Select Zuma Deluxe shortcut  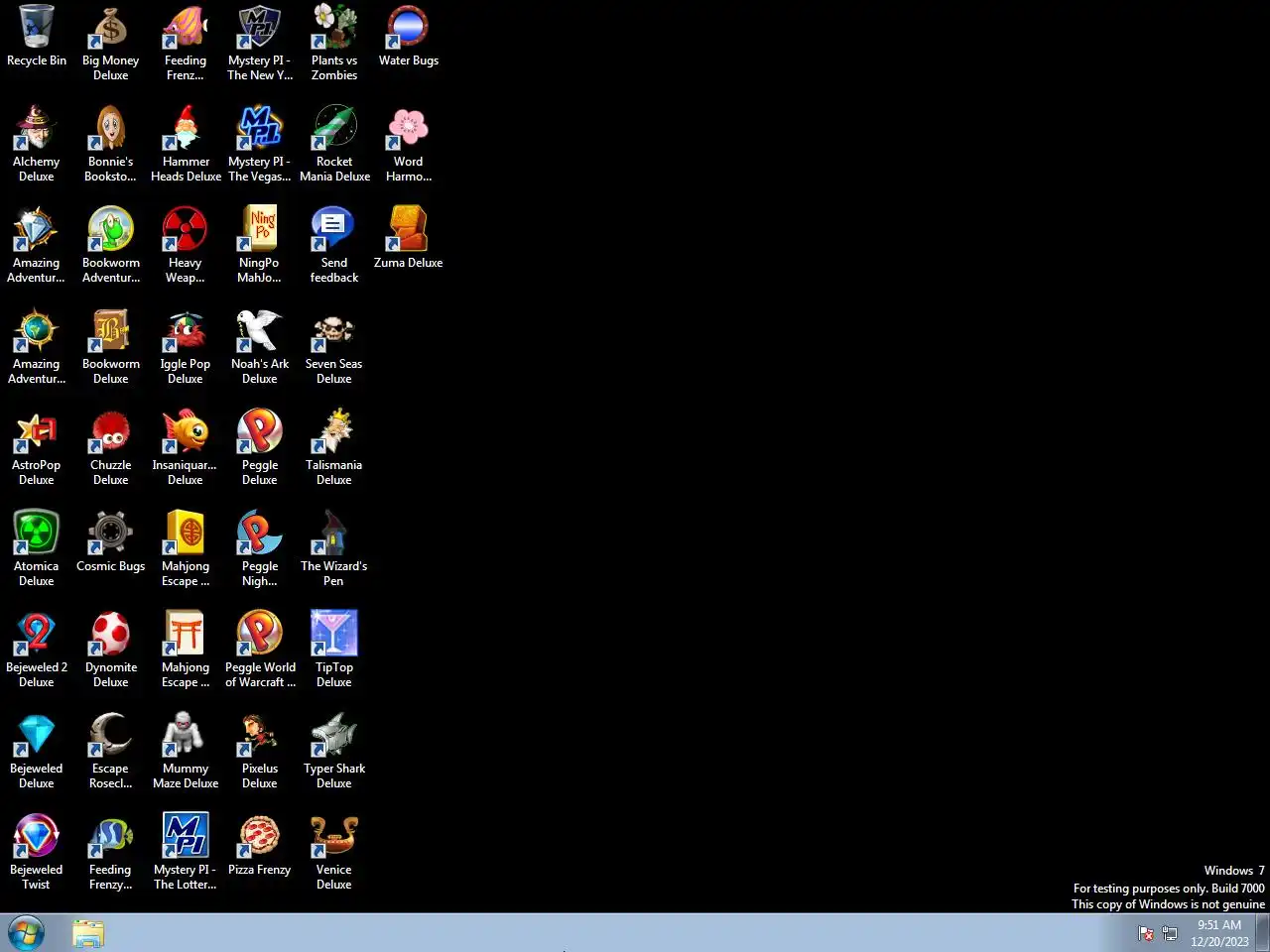pyautogui.click(x=409, y=229)
